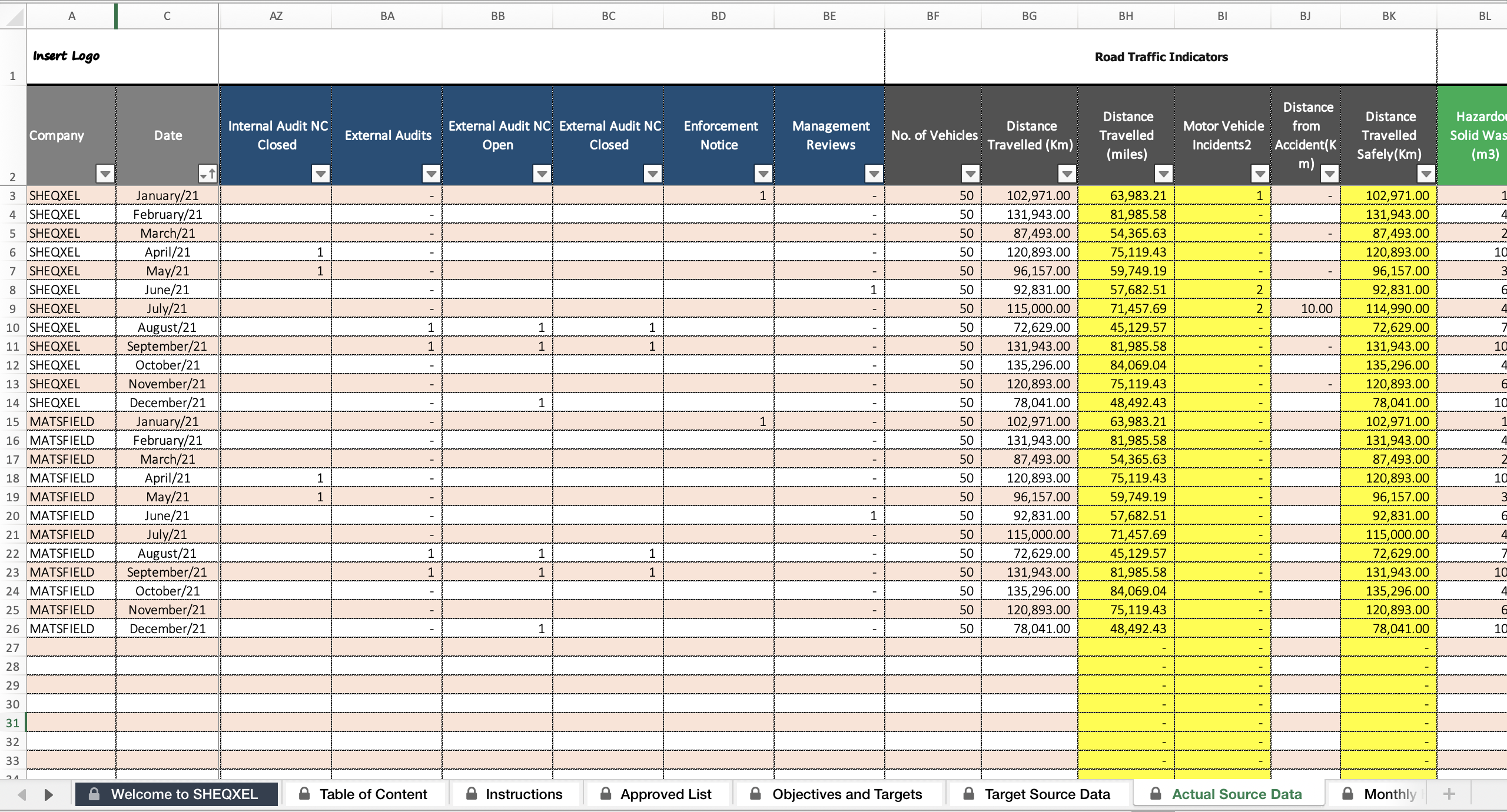Click SHEQXEL cell in row 3
The image size is (1507, 812).
pyautogui.click(x=71, y=195)
